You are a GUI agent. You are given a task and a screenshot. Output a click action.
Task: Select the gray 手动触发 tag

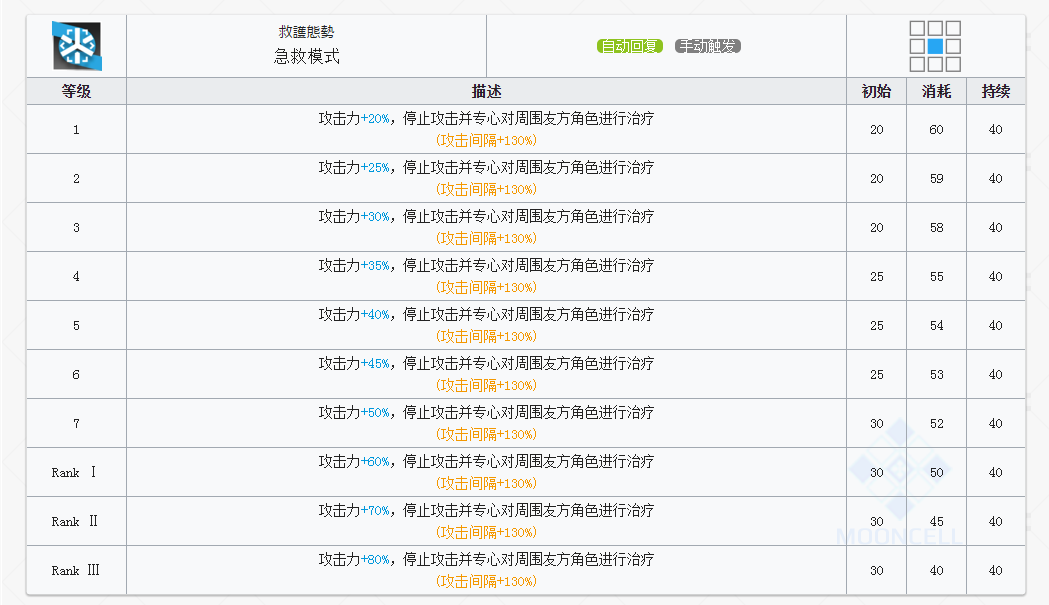click(708, 46)
